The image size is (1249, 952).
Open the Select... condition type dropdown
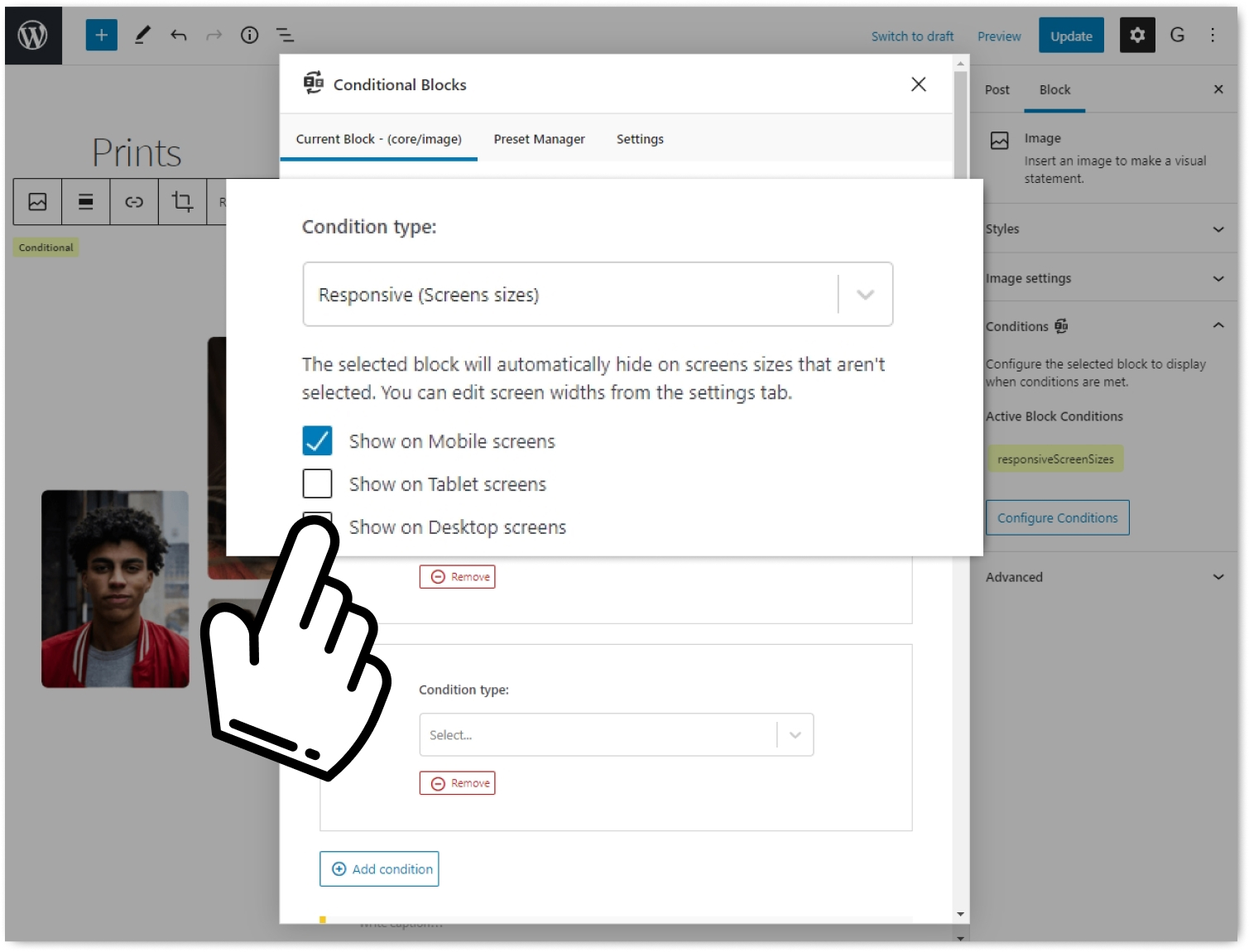(x=617, y=735)
